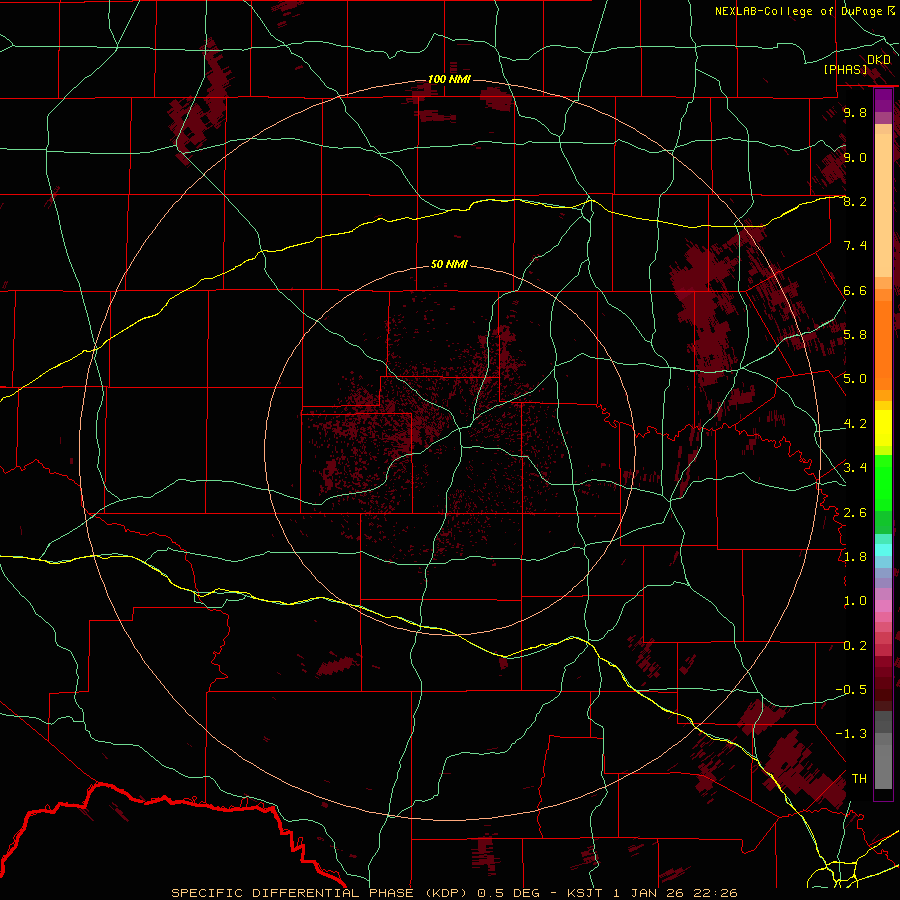Click the 8.2 scale value

[855, 201]
